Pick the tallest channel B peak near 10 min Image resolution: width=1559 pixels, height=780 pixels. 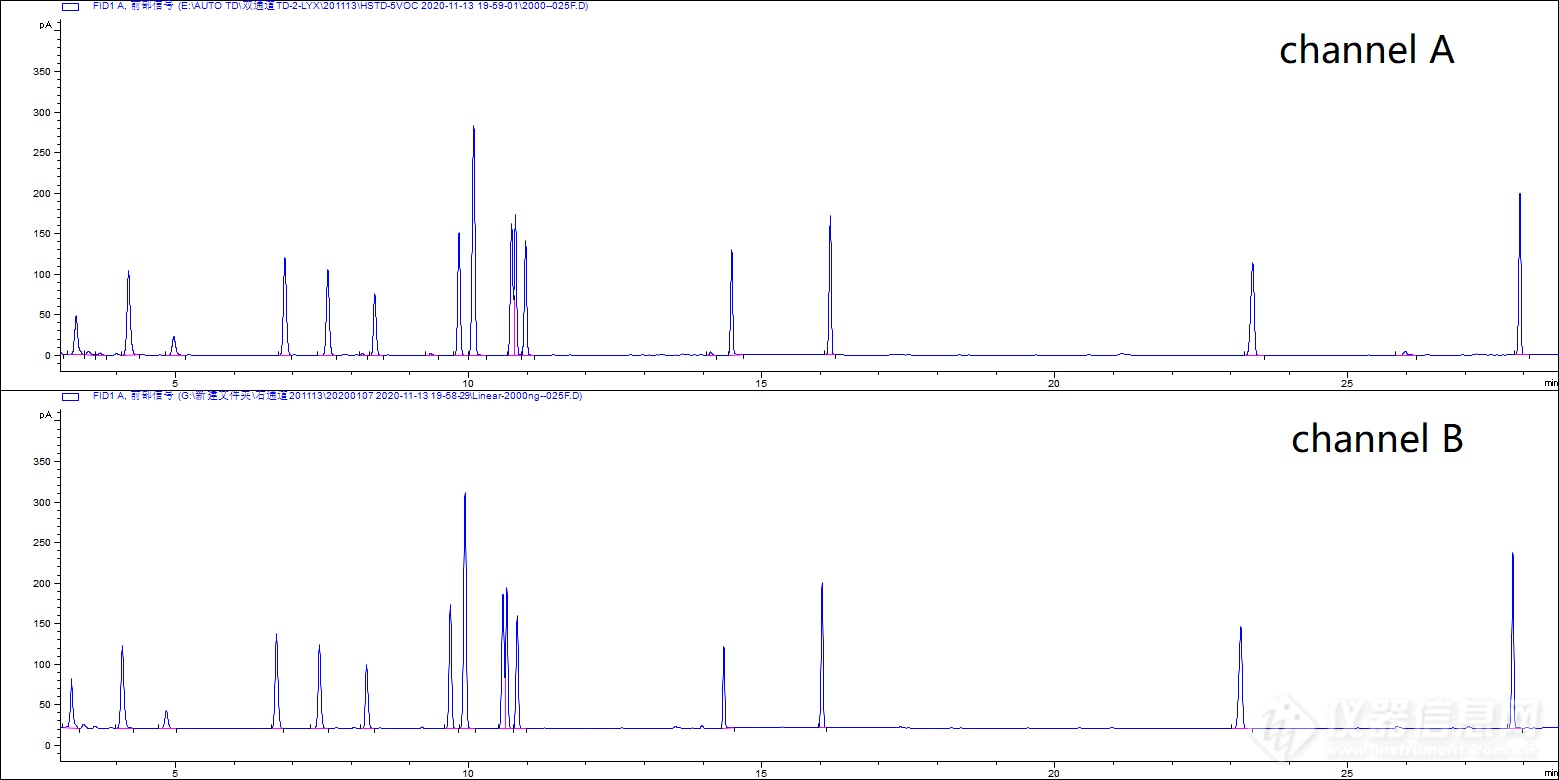pyautogui.click(x=465, y=610)
